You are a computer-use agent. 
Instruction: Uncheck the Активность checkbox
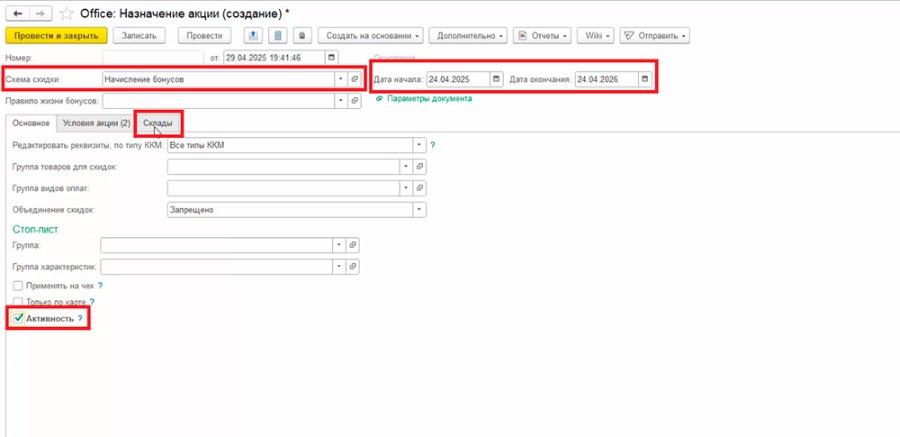coord(18,318)
